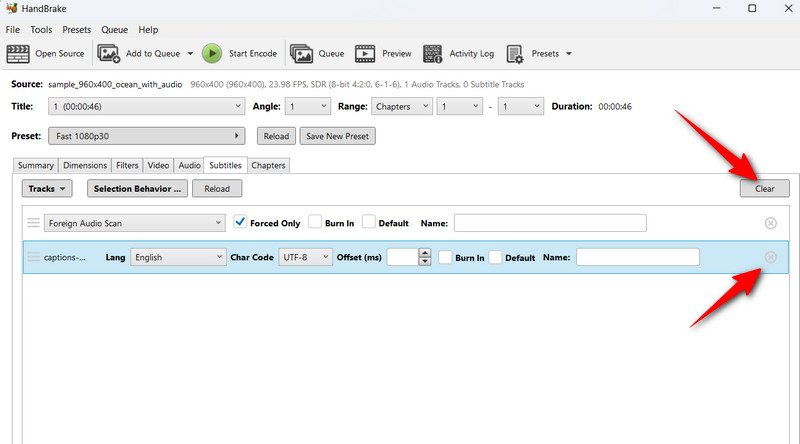Tick Default checkbox on captions row
This screenshot has width=800, height=444.
495,257
